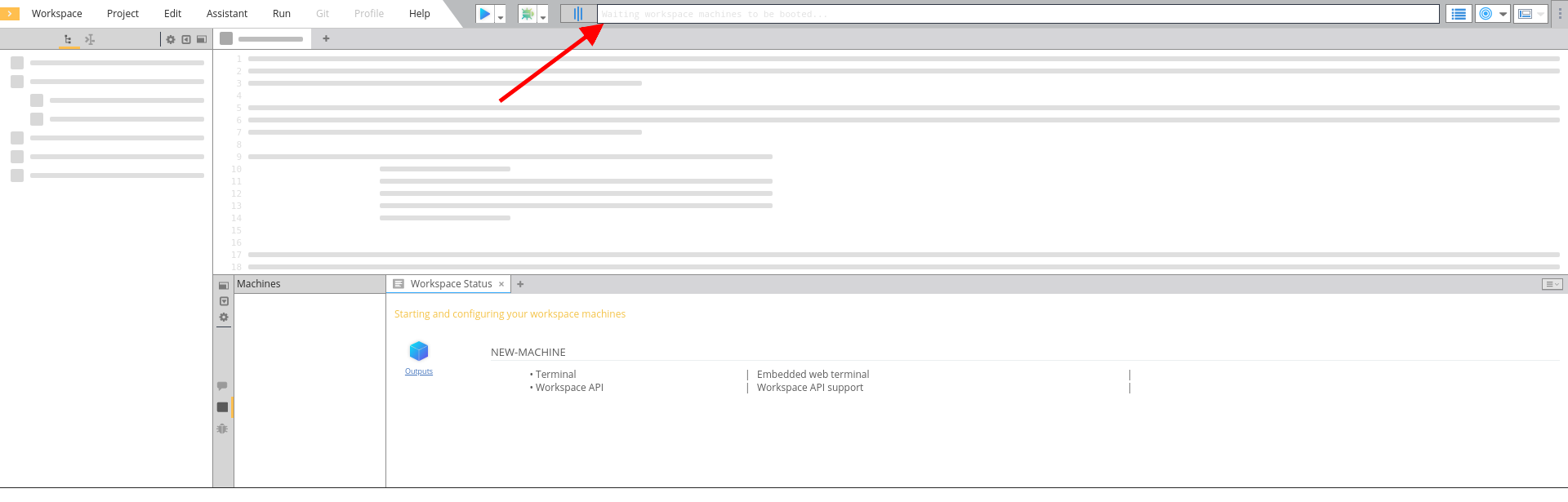
Task: Open the Debug bug sidebar icon
Action: [x=222, y=429]
